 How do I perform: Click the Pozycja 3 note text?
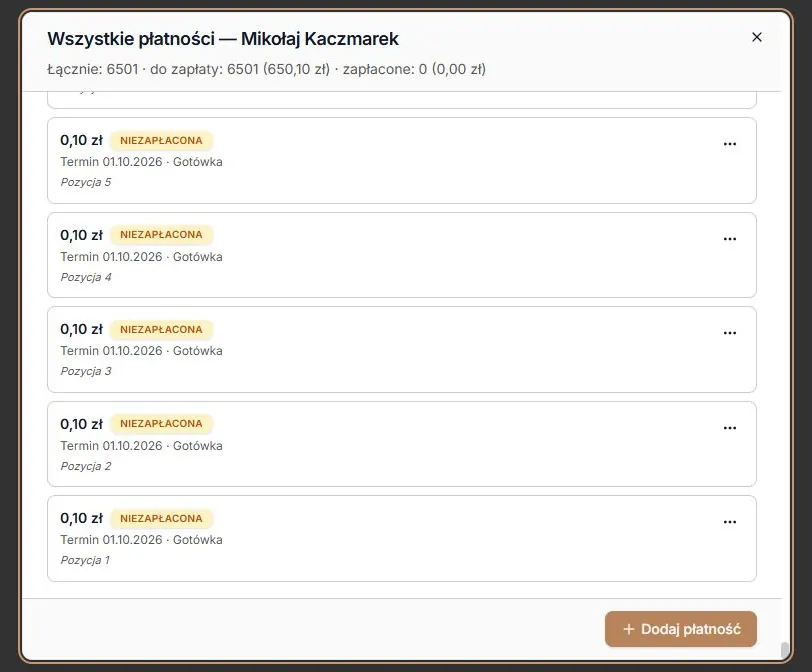point(85,371)
